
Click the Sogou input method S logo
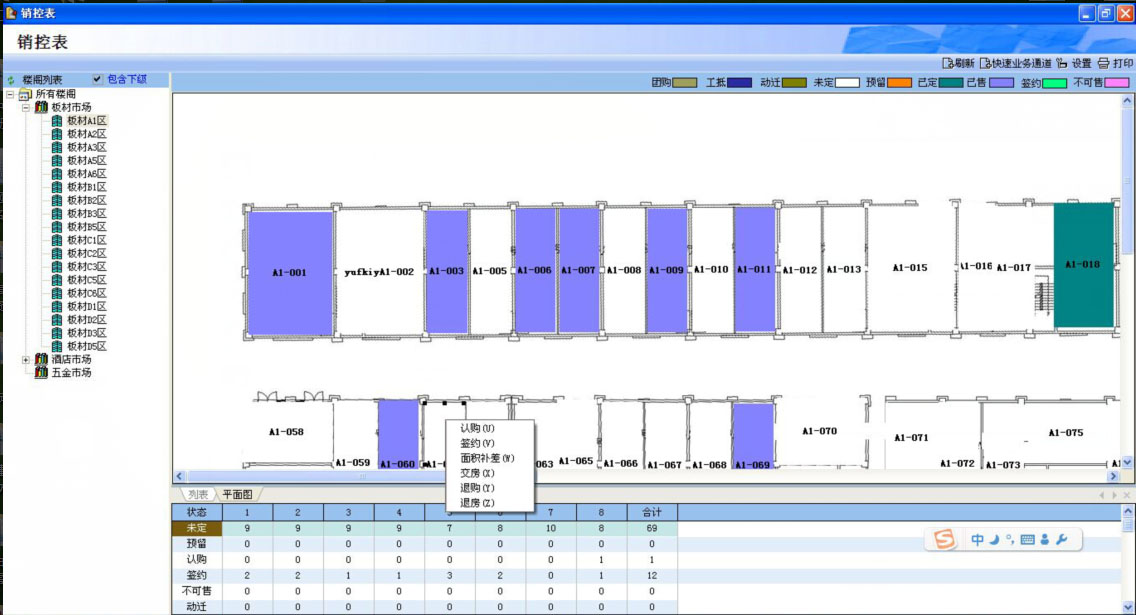pos(944,540)
